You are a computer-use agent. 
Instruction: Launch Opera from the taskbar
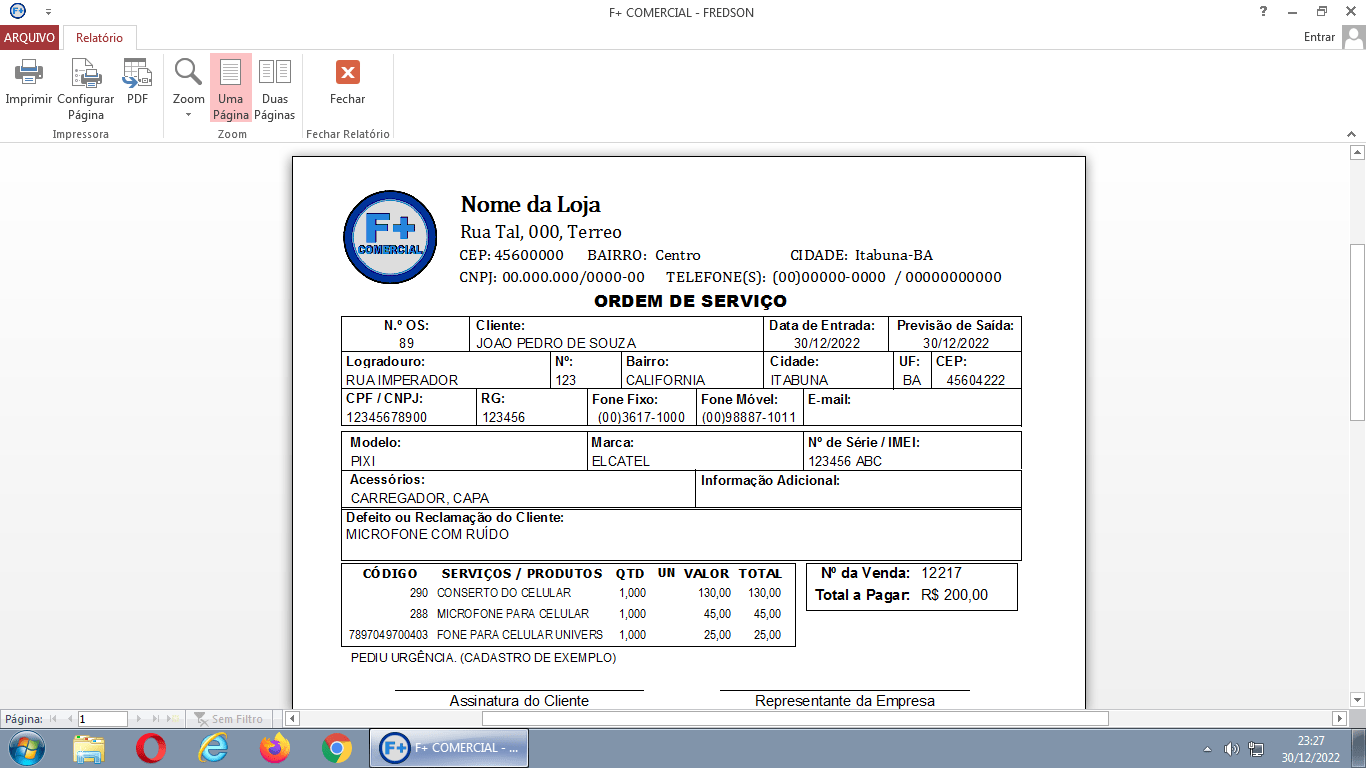[x=151, y=748]
